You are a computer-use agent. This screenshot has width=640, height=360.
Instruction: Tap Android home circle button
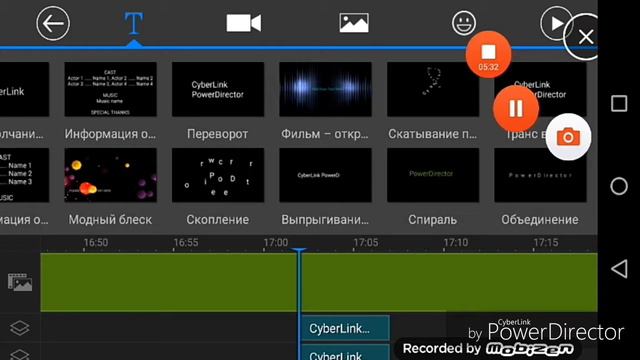coord(619,186)
